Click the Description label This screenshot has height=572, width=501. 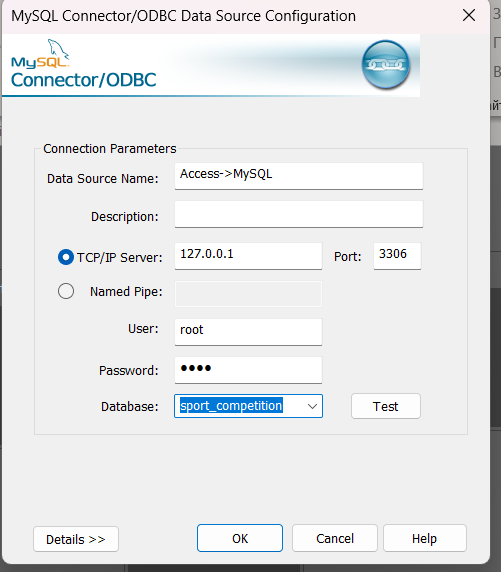coord(125,217)
